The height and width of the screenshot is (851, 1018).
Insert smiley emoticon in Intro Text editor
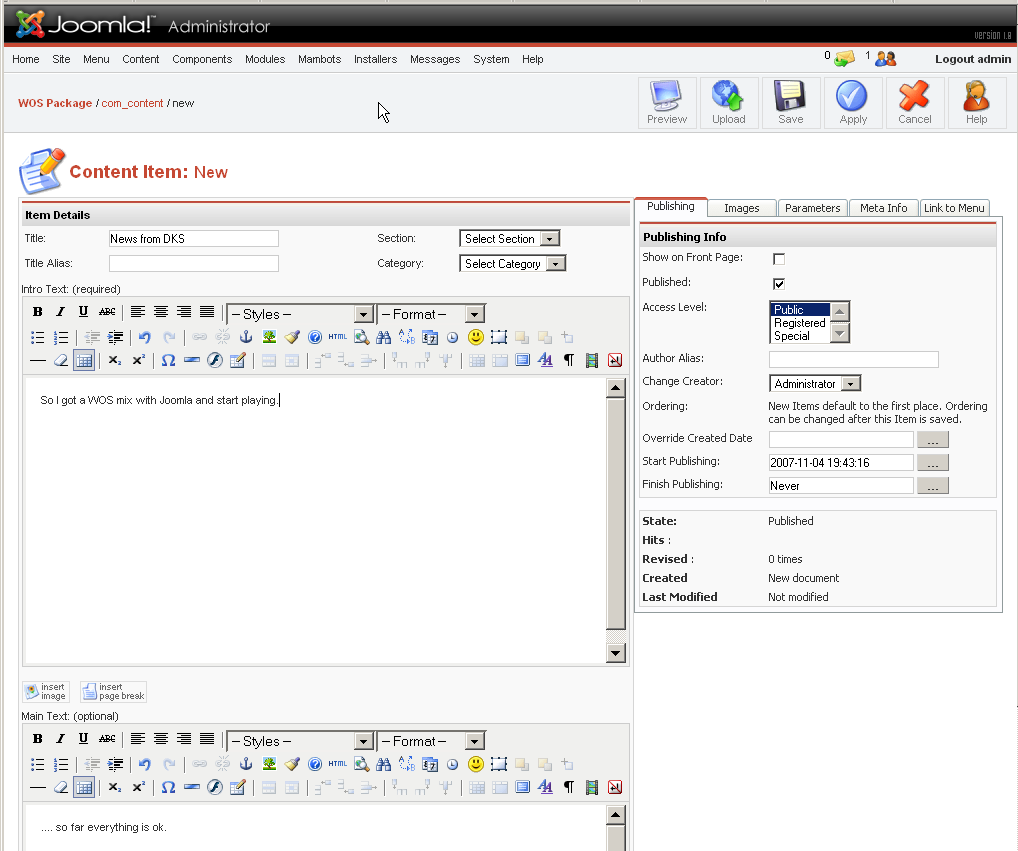pyautogui.click(x=476, y=337)
